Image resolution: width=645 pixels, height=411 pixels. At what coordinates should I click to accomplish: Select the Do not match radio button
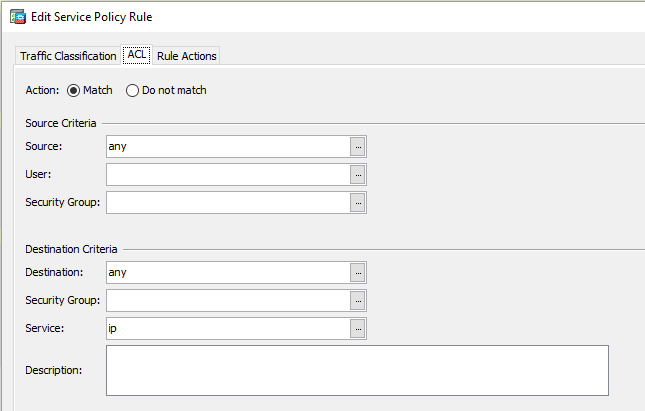tap(133, 91)
